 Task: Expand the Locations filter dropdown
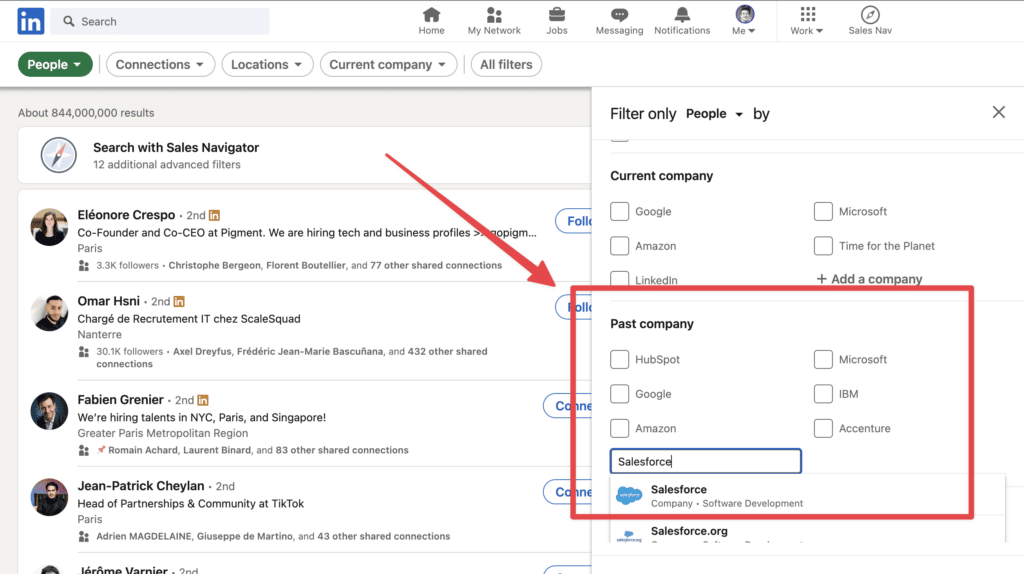pyautogui.click(x=267, y=65)
